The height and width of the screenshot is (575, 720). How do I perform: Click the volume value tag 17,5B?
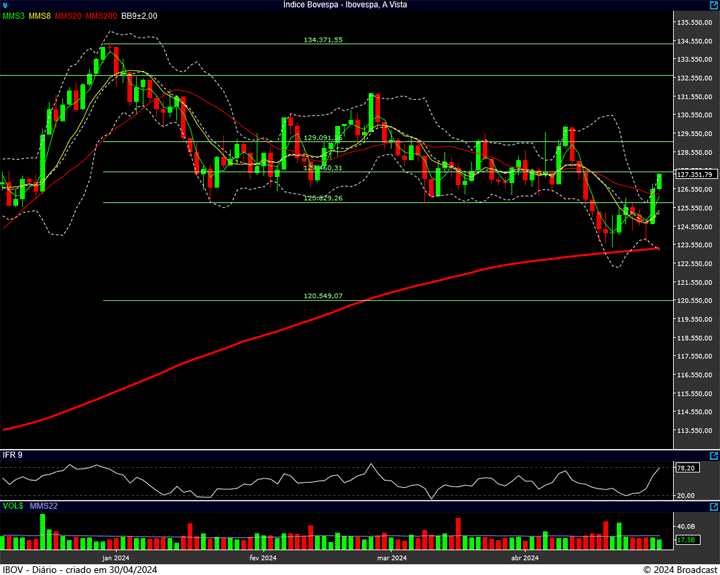coord(686,540)
